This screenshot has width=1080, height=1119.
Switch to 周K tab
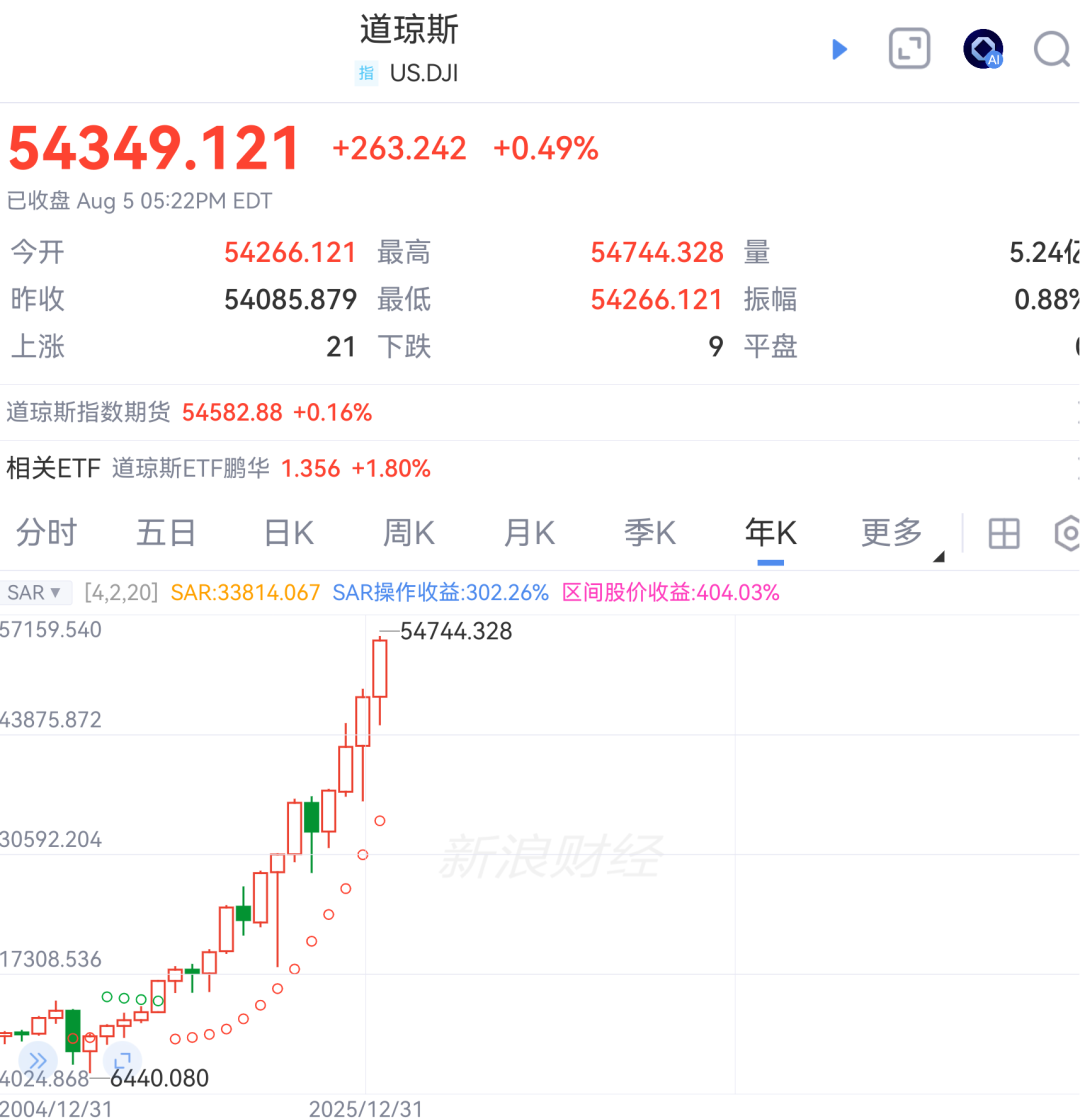click(408, 533)
